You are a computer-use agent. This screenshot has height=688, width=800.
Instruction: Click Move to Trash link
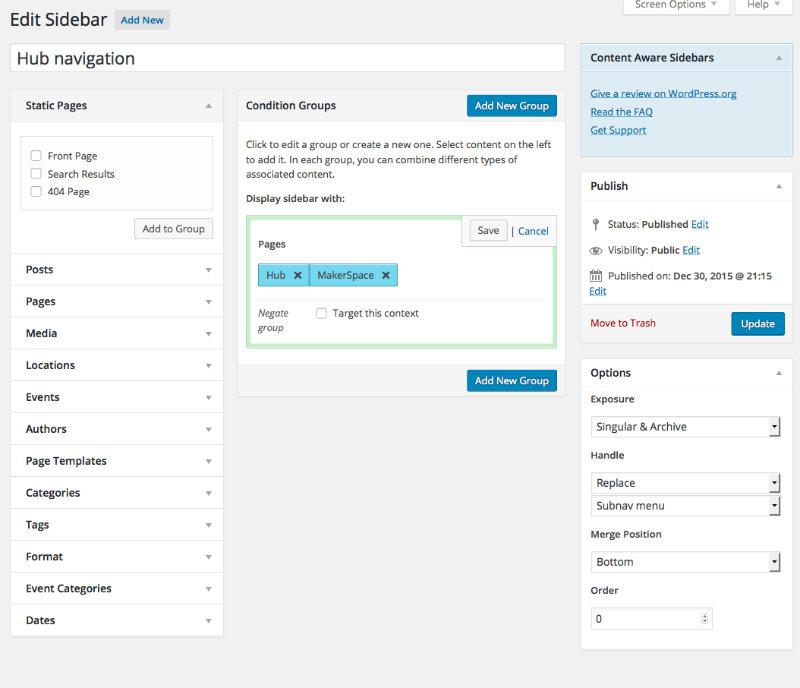[622, 323]
